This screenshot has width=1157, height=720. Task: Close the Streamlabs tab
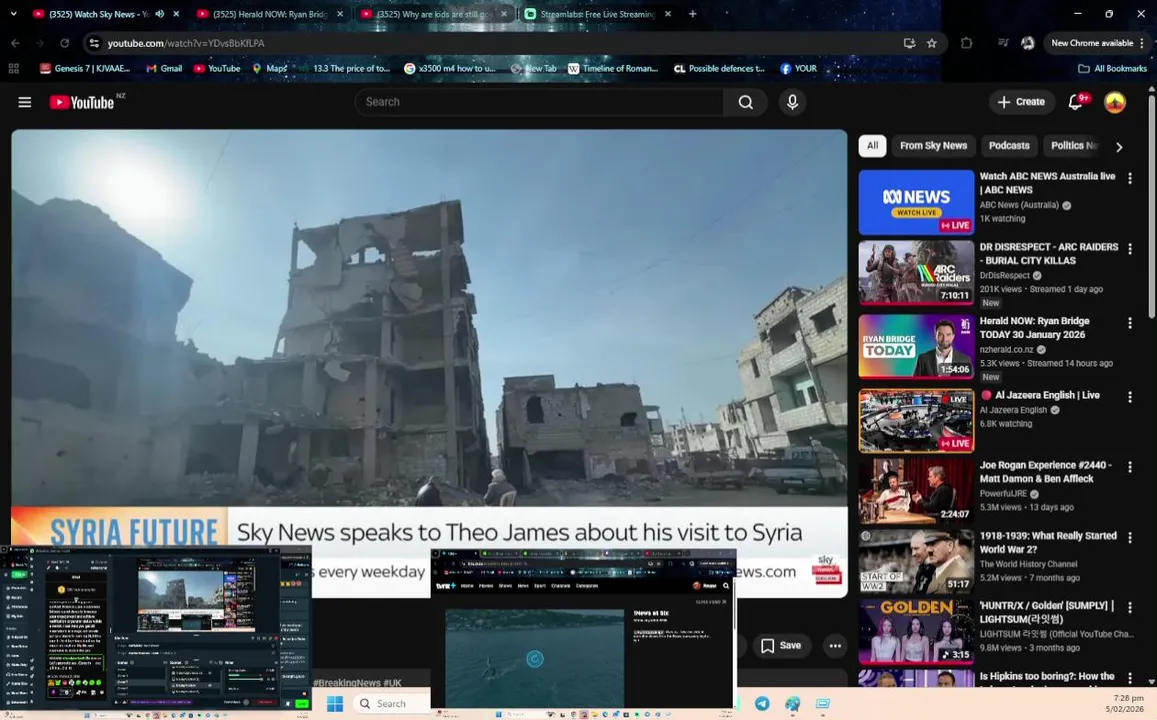click(668, 13)
